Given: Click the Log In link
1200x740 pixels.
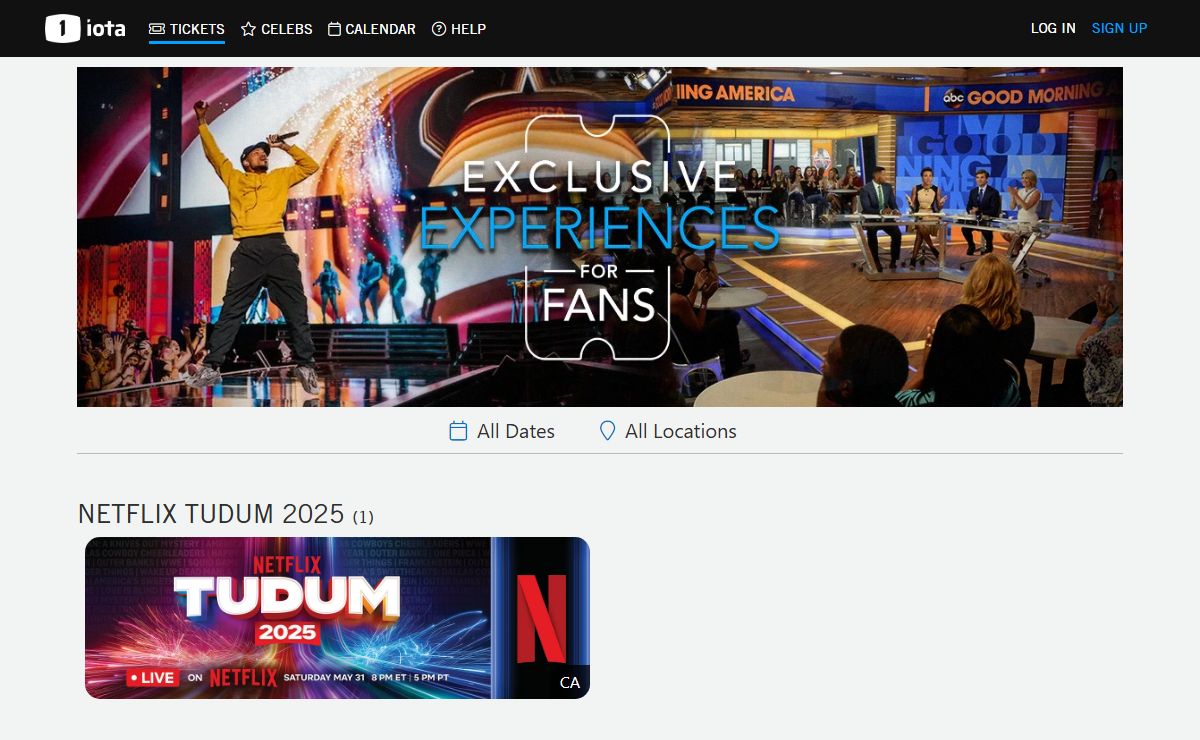Looking at the screenshot, I should point(1053,28).
